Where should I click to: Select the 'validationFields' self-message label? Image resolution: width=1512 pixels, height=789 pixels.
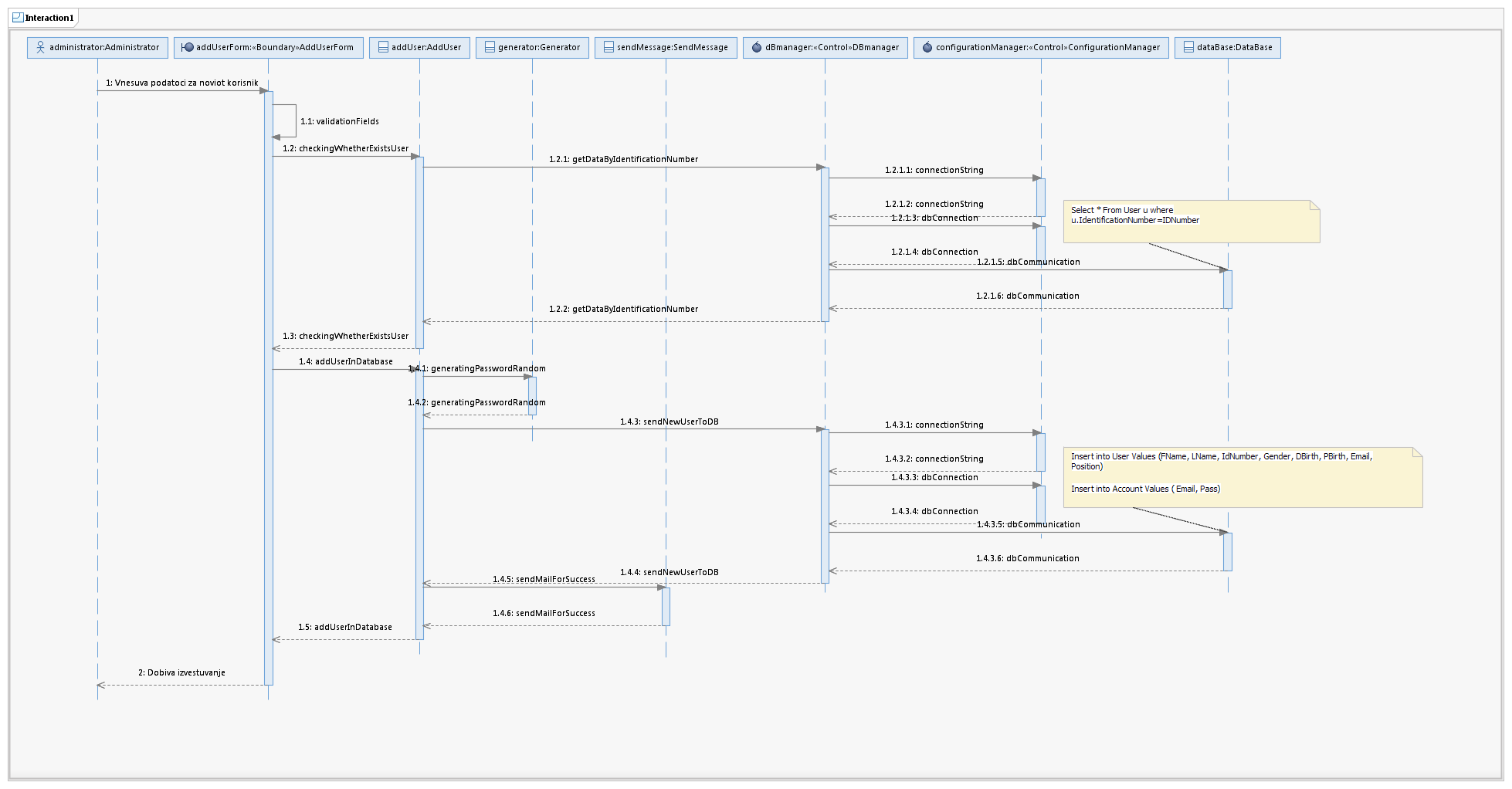coord(340,122)
